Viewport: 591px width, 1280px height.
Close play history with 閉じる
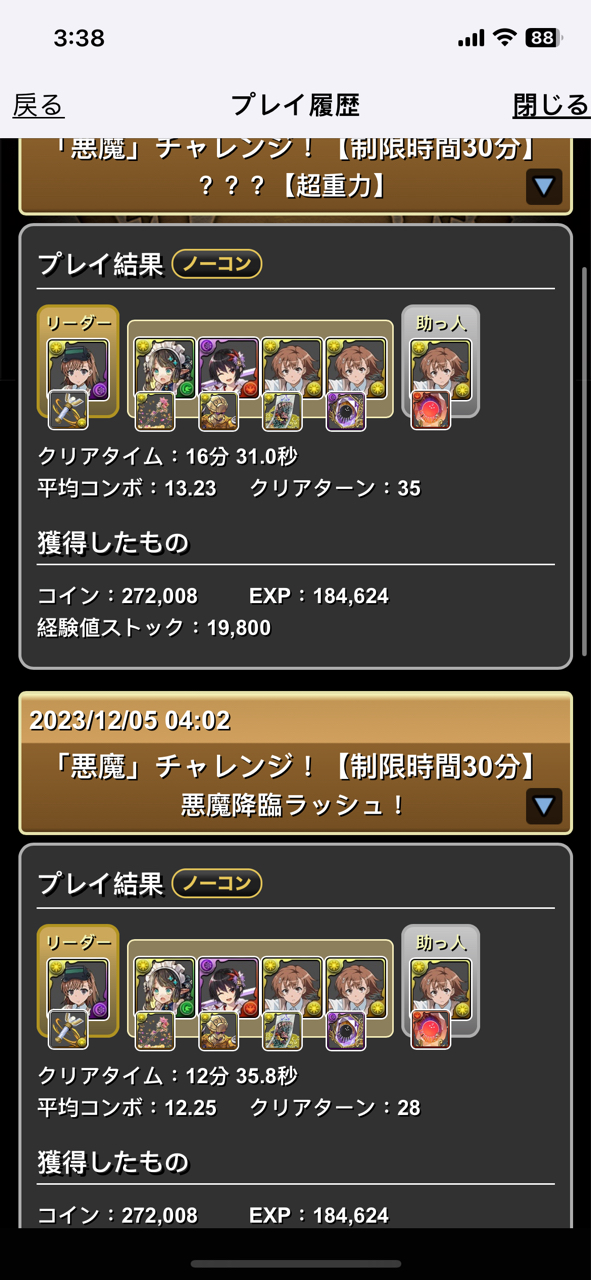[551, 105]
